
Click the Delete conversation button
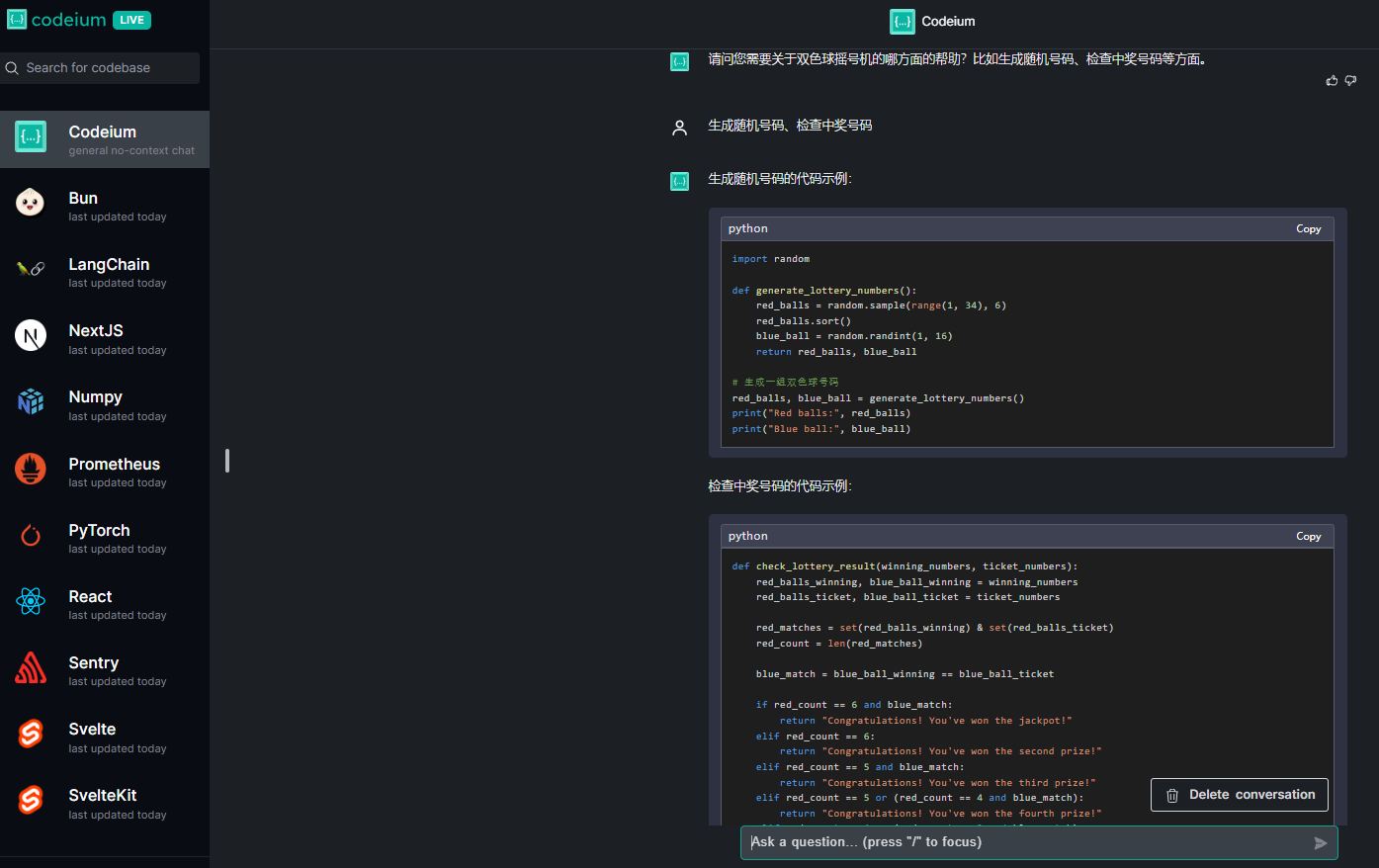click(1239, 795)
